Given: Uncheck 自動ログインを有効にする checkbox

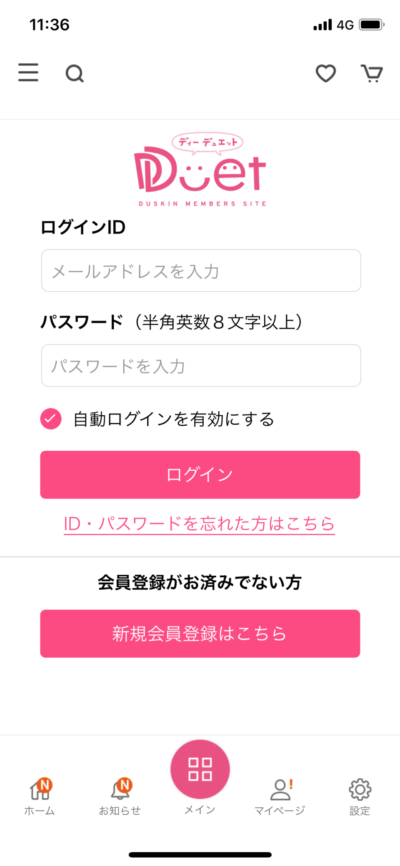Looking at the screenshot, I should click(50, 419).
